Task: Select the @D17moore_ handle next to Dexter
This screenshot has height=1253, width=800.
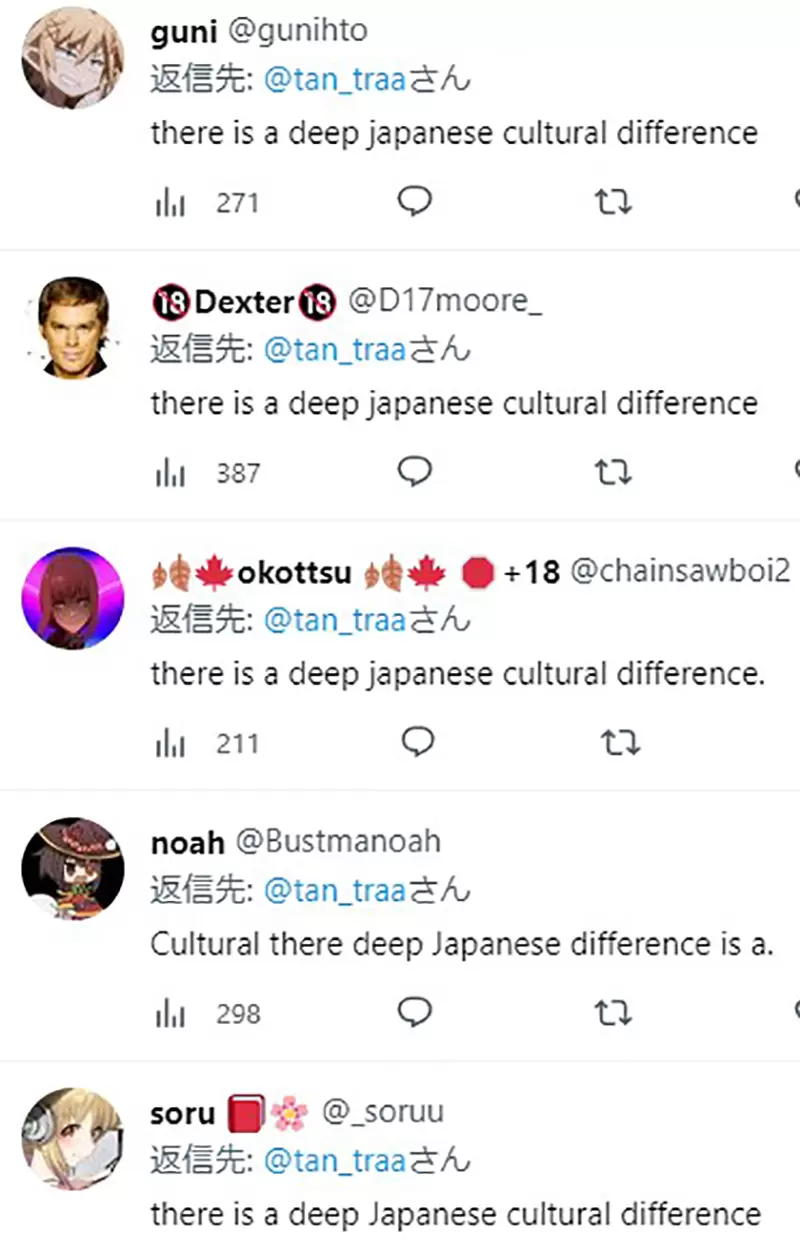Action: (447, 300)
